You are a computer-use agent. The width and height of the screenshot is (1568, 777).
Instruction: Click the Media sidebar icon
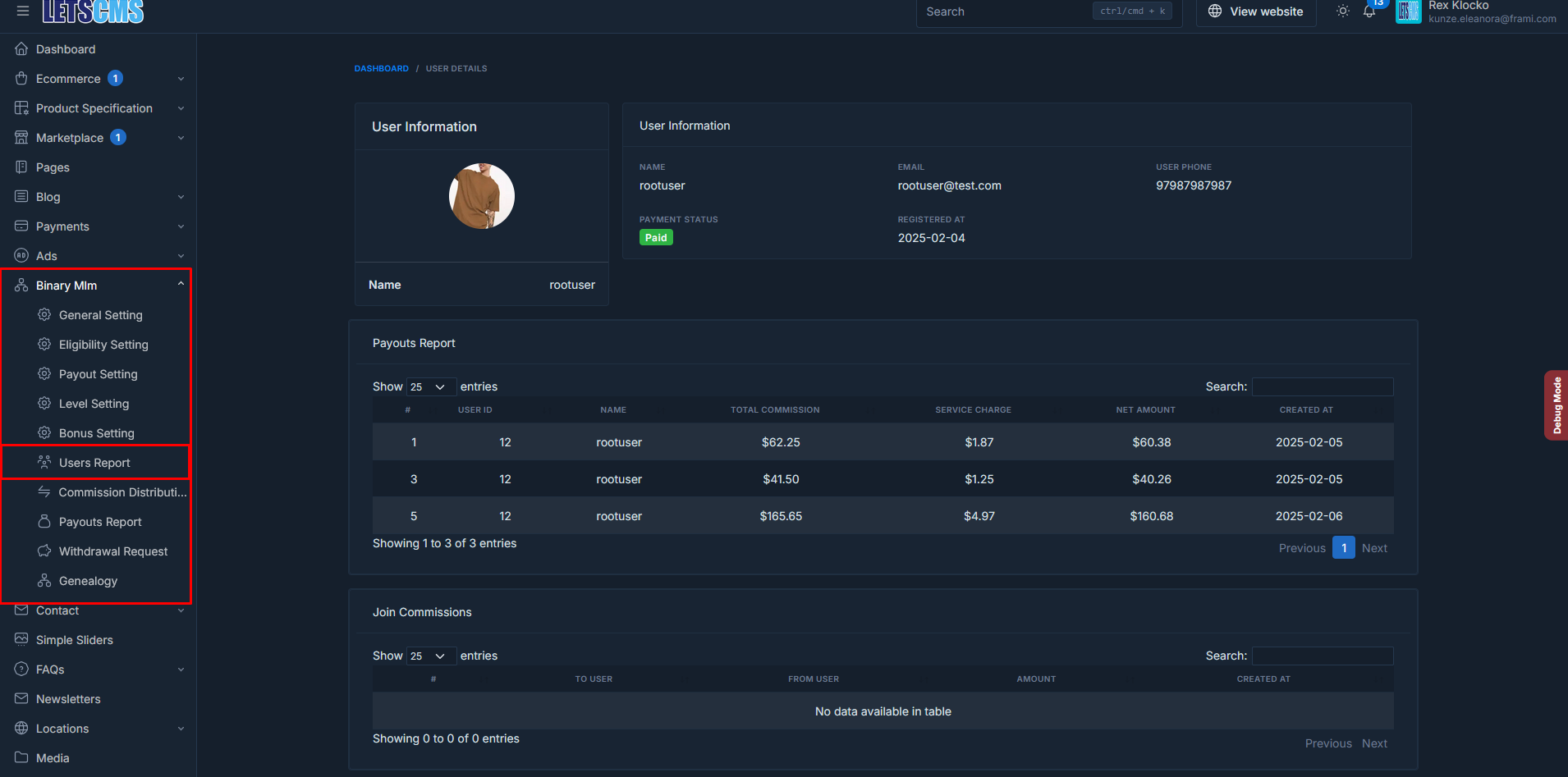click(21, 757)
